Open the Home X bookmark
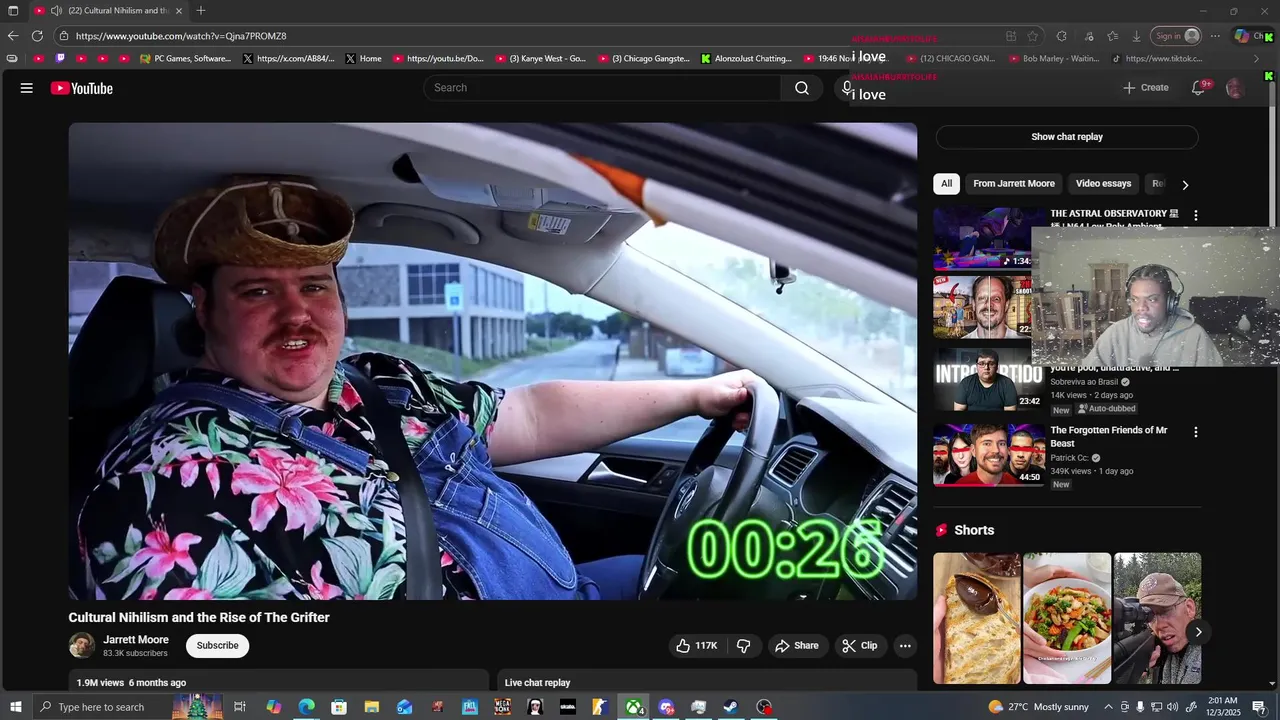Image resolution: width=1280 pixels, height=720 pixels. [363, 59]
